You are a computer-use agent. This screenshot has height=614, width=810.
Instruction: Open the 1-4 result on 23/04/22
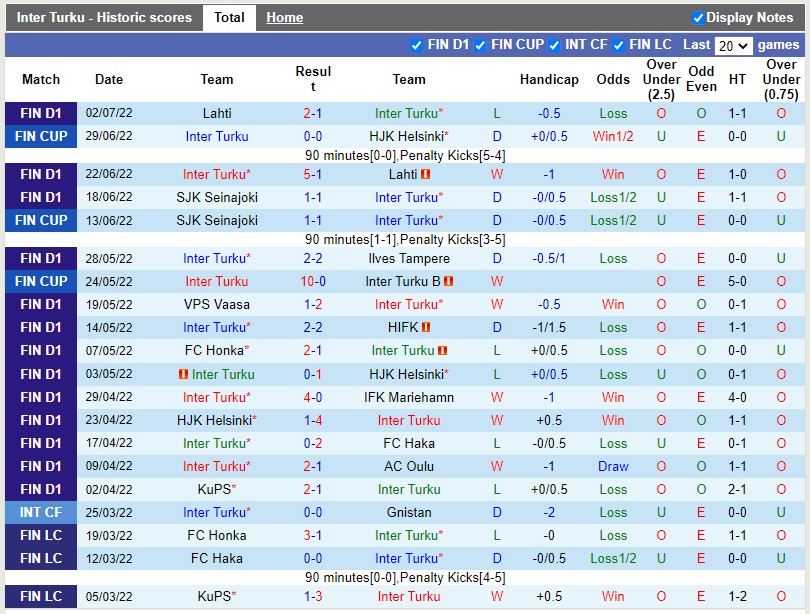pos(313,420)
